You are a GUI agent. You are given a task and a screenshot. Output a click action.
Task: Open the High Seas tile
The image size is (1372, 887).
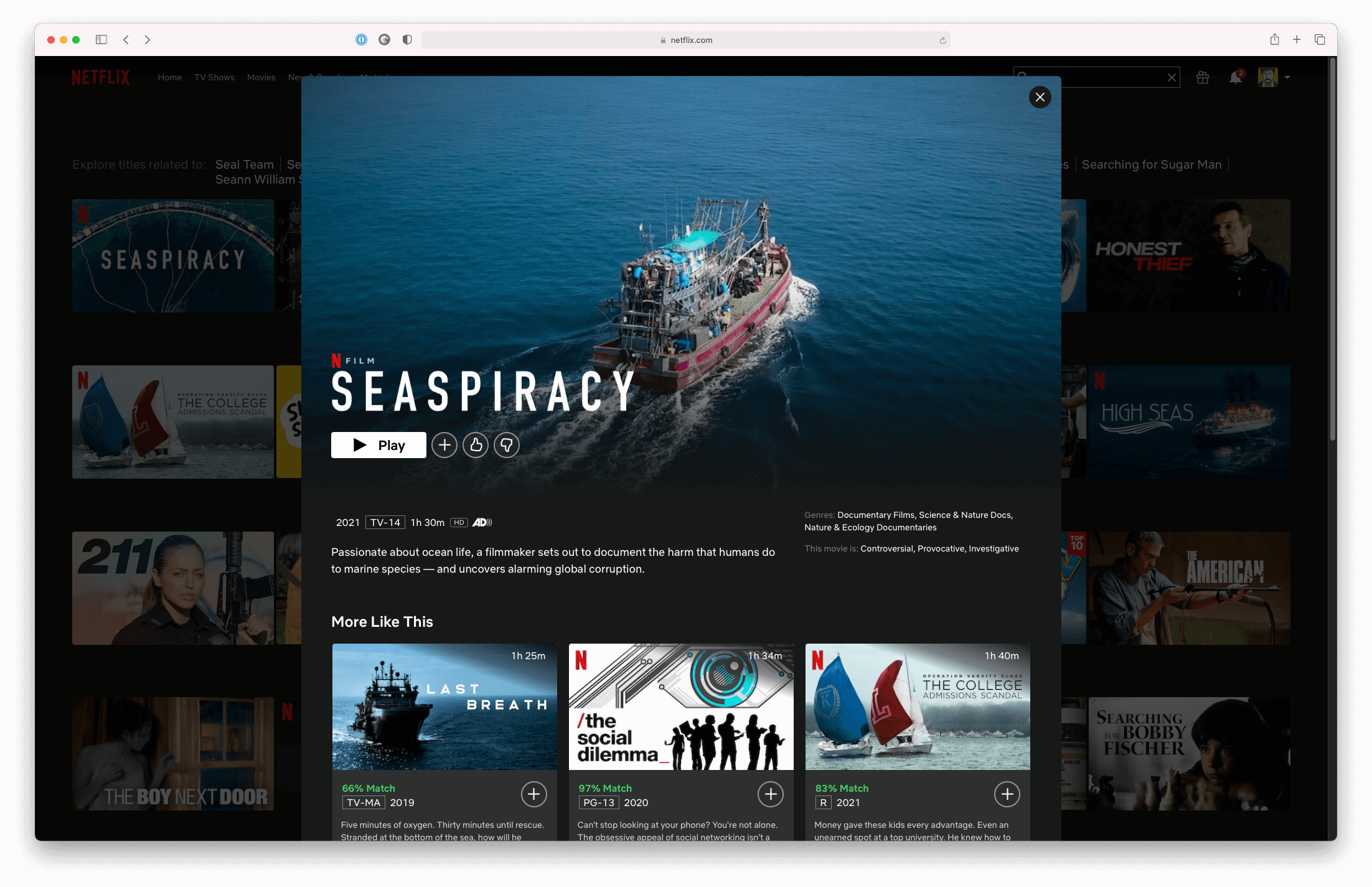point(1189,422)
